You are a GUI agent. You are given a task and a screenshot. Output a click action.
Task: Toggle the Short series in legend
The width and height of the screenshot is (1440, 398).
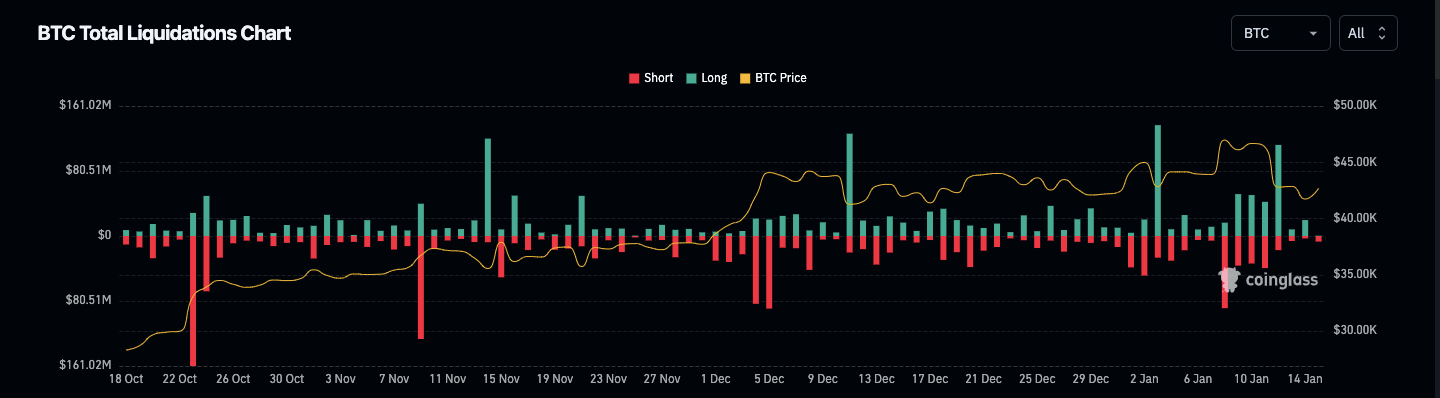(x=650, y=78)
